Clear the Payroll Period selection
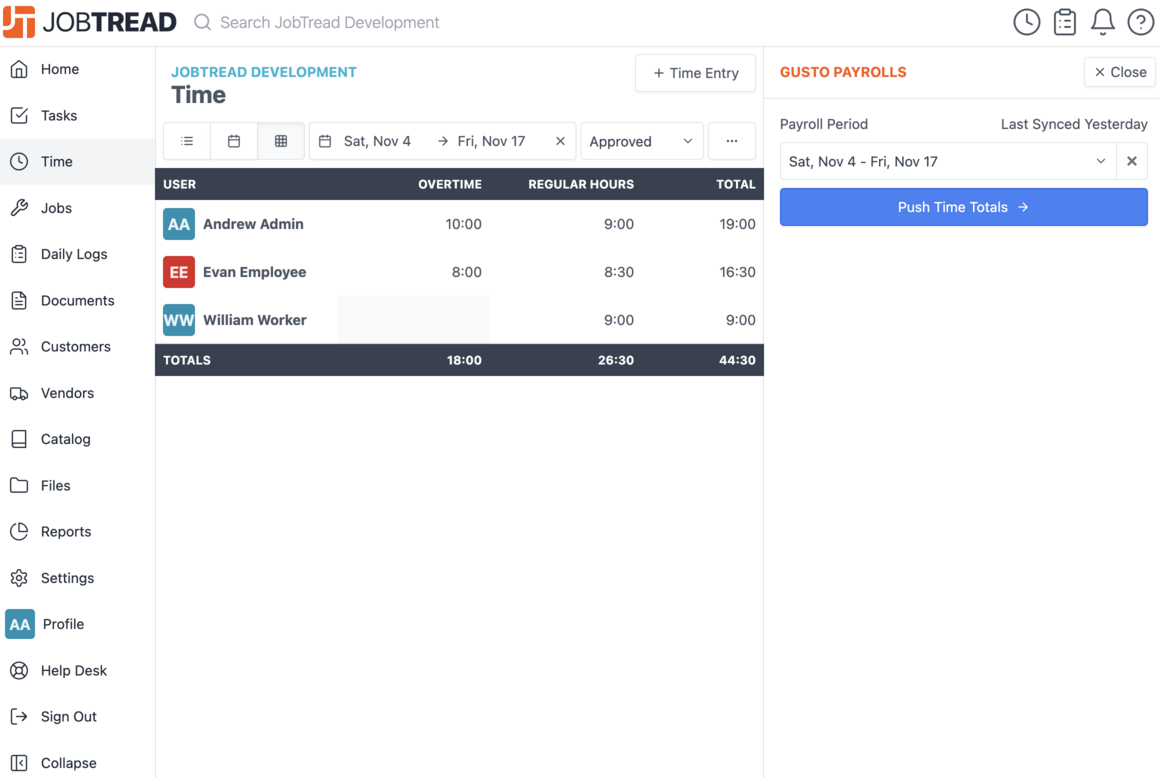Image resolution: width=1160 pixels, height=778 pixels. coord(1131,161)
